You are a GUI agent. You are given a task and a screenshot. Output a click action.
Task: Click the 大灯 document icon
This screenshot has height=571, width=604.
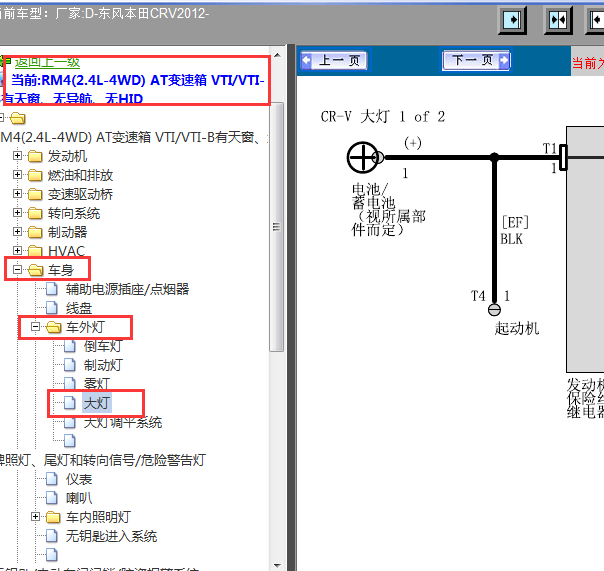point(70,403)
